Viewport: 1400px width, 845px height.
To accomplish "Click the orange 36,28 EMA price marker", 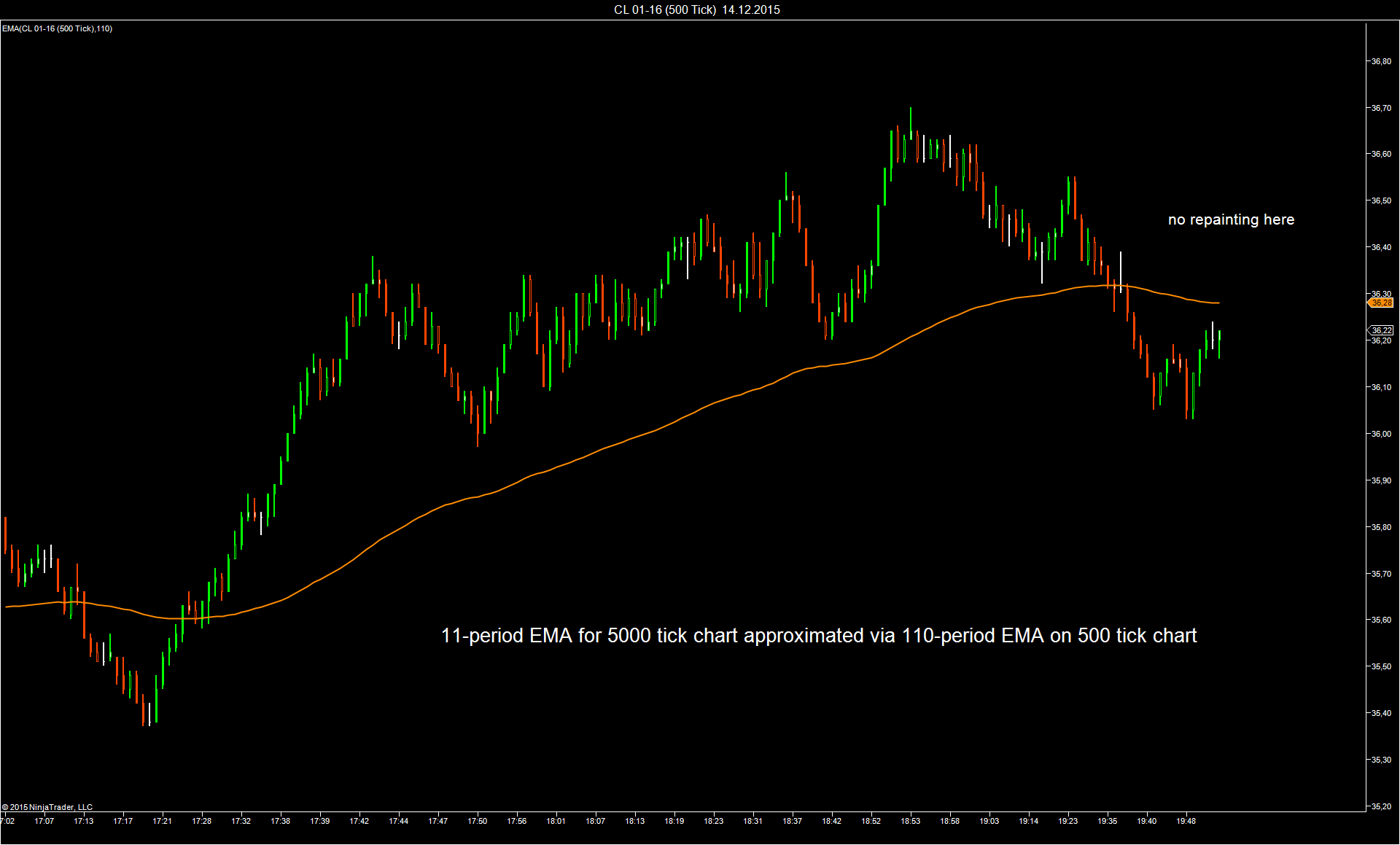I will [x=1381, y=303].
